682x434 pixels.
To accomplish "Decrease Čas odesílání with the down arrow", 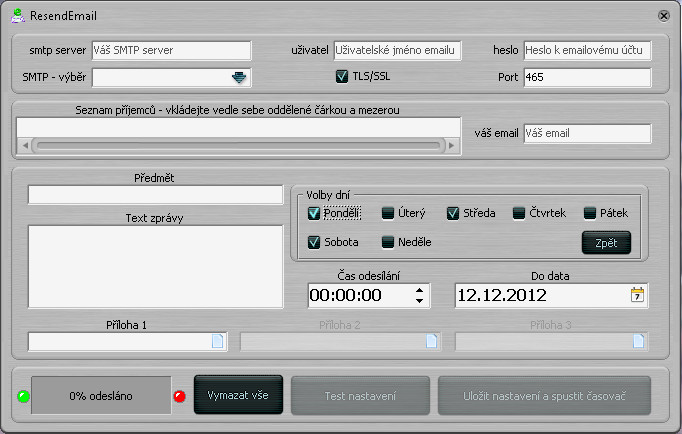I will coord(419,300).
